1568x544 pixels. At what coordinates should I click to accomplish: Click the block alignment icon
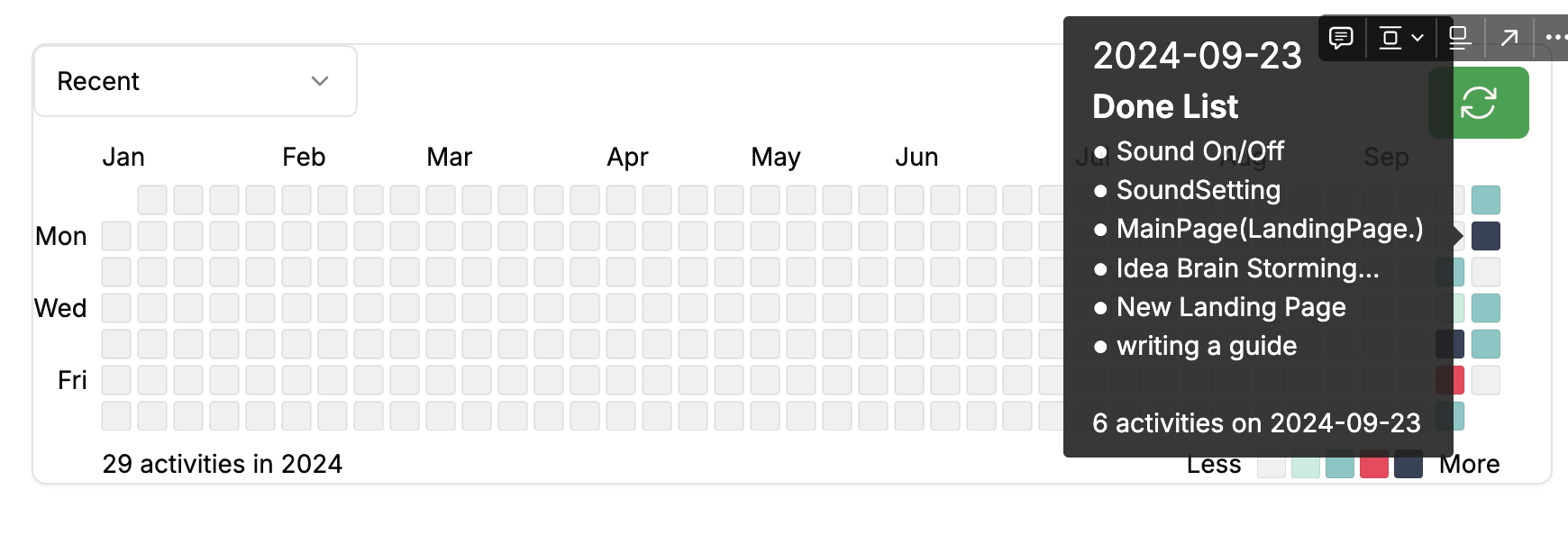[x=1390, y=38]
